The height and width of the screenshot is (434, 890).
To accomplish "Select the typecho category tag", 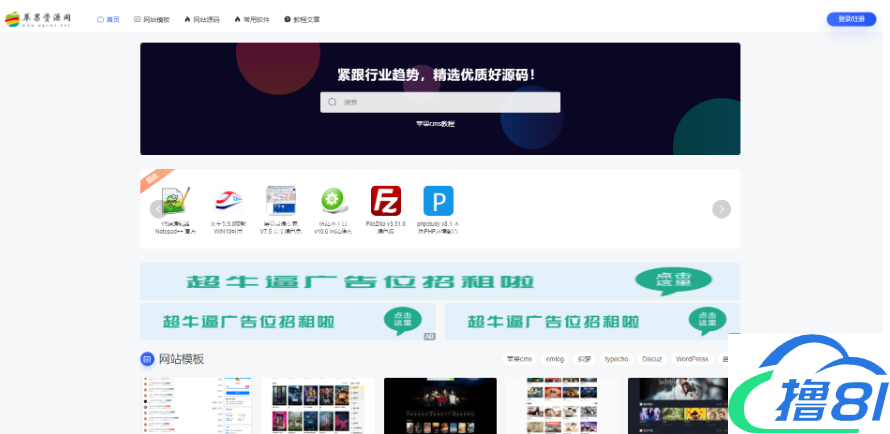I will coord(616,359).
